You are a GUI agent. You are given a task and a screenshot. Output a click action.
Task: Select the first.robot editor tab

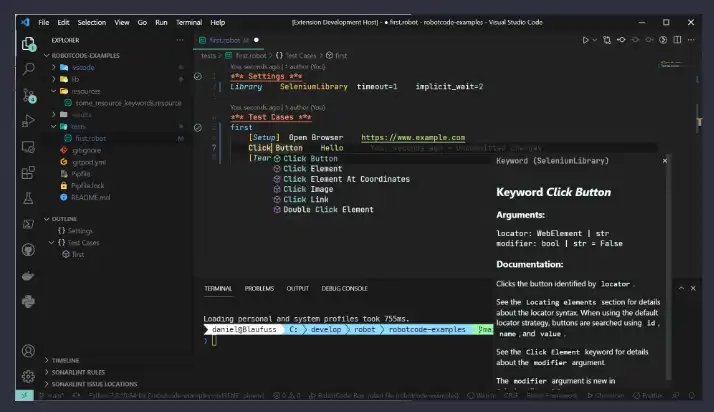229,40
